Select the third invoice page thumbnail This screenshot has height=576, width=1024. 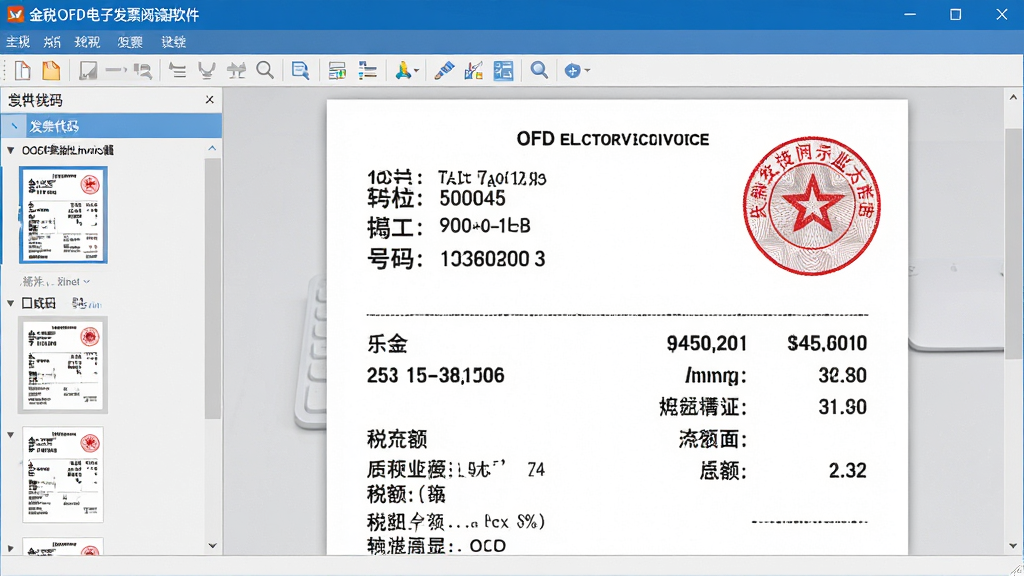coord(63,475)
